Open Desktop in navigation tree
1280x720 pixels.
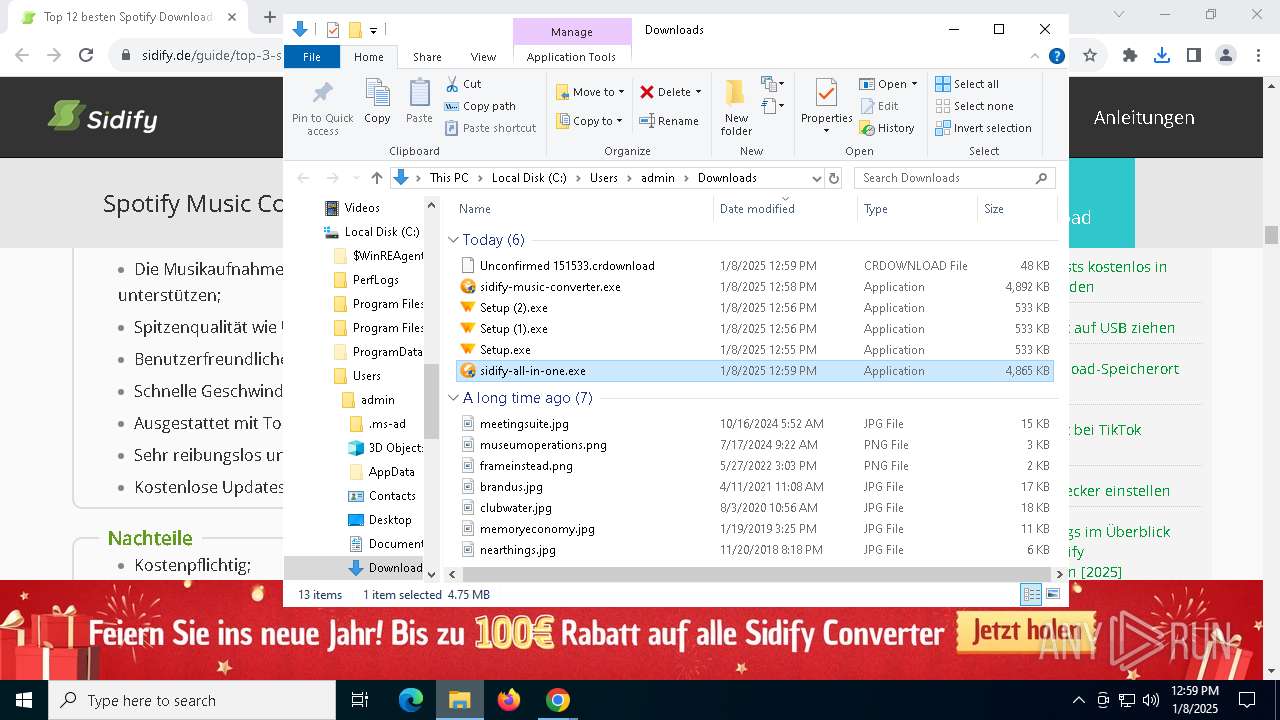tap(389, 520)
